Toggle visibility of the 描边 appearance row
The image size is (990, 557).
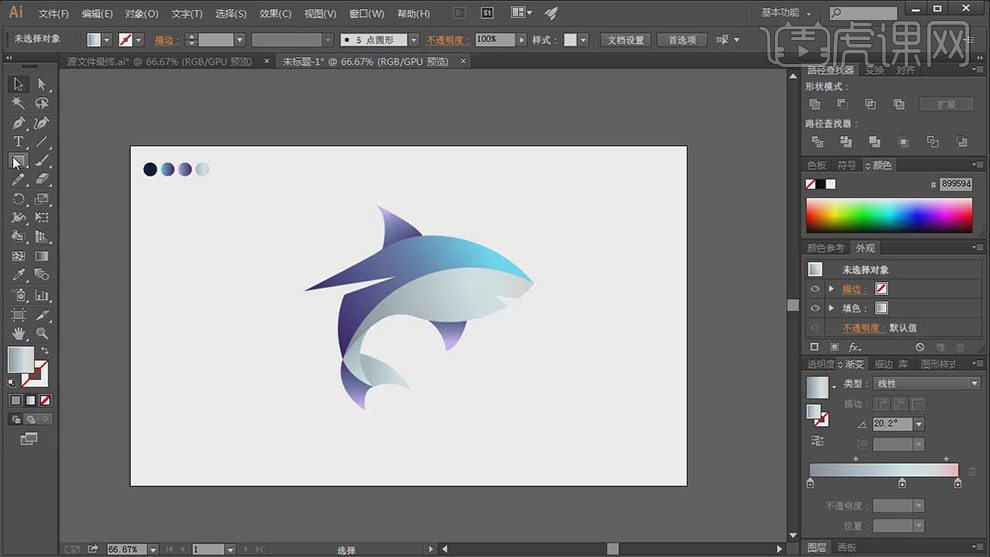(x=815, y=288)
